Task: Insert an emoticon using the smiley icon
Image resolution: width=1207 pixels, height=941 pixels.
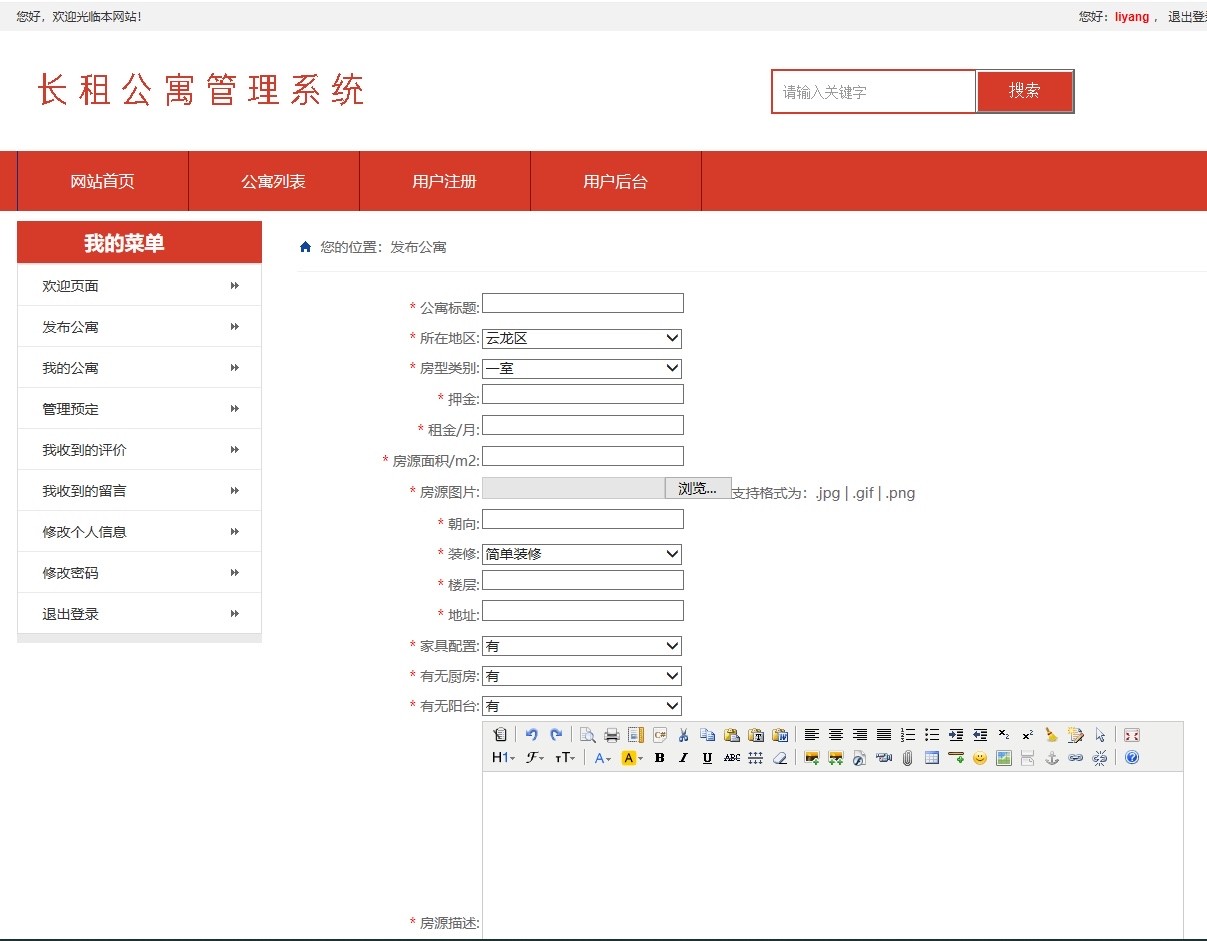Action: (980, 758)
